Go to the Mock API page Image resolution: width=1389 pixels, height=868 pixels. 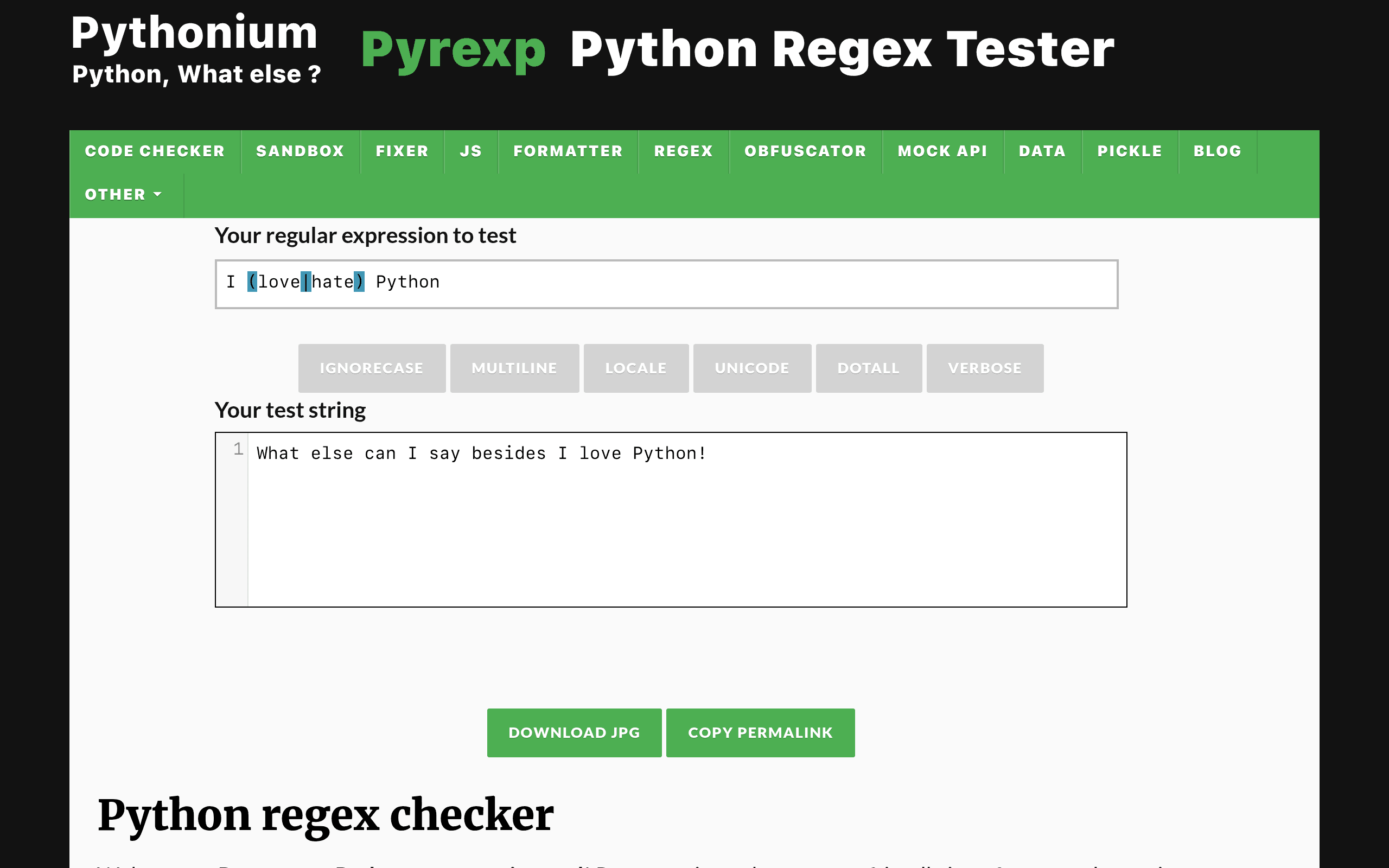942,151
